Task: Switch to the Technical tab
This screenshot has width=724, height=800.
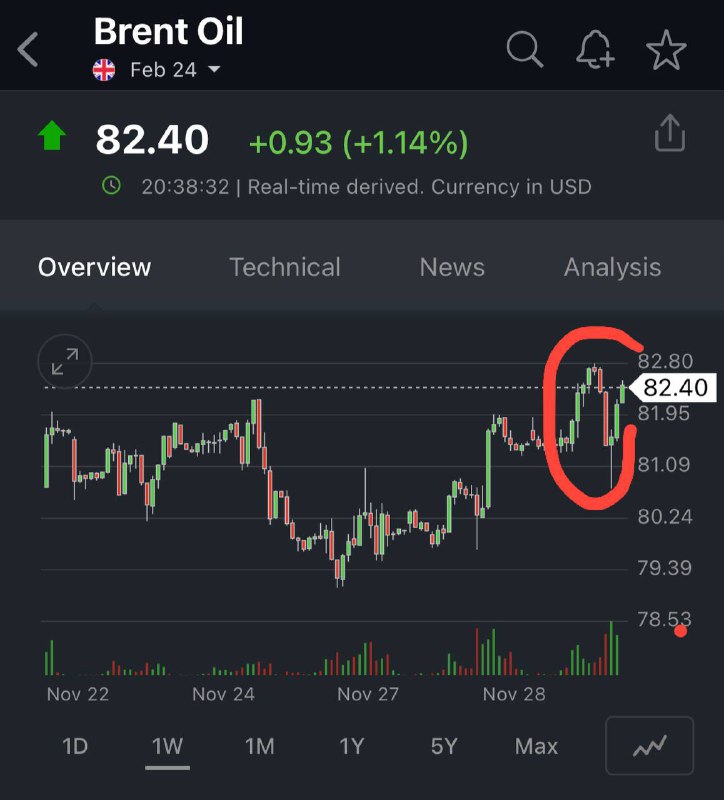Action: pyautogui.click(x=285, y=267)
